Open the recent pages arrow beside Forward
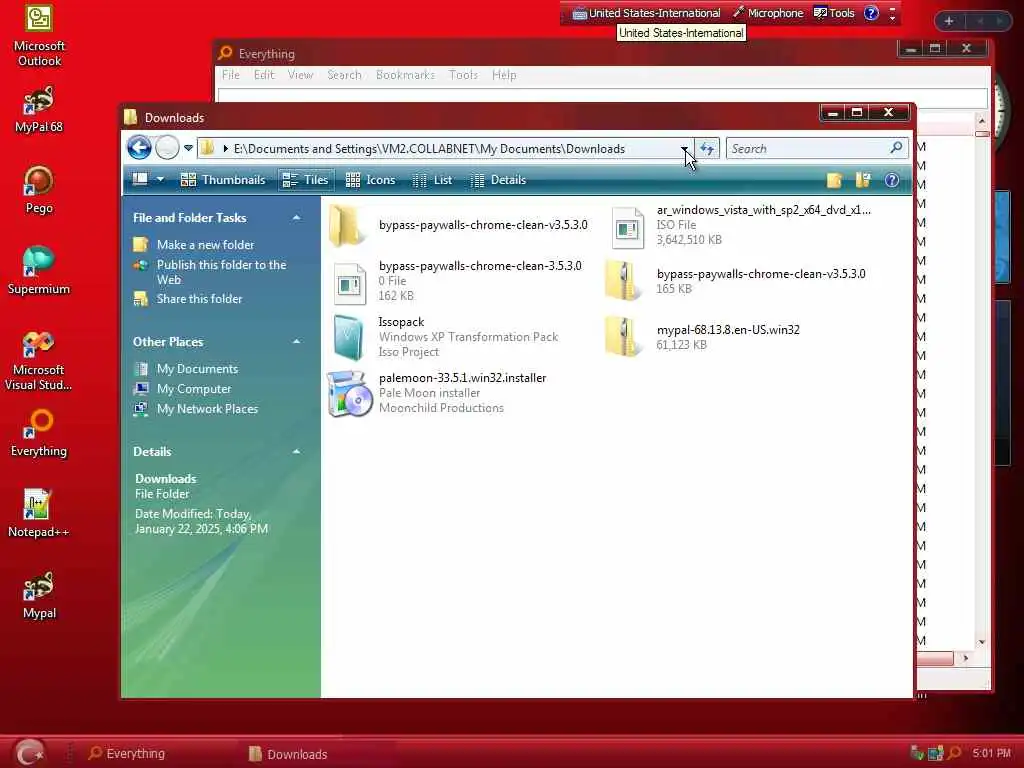 coord(188,148)
